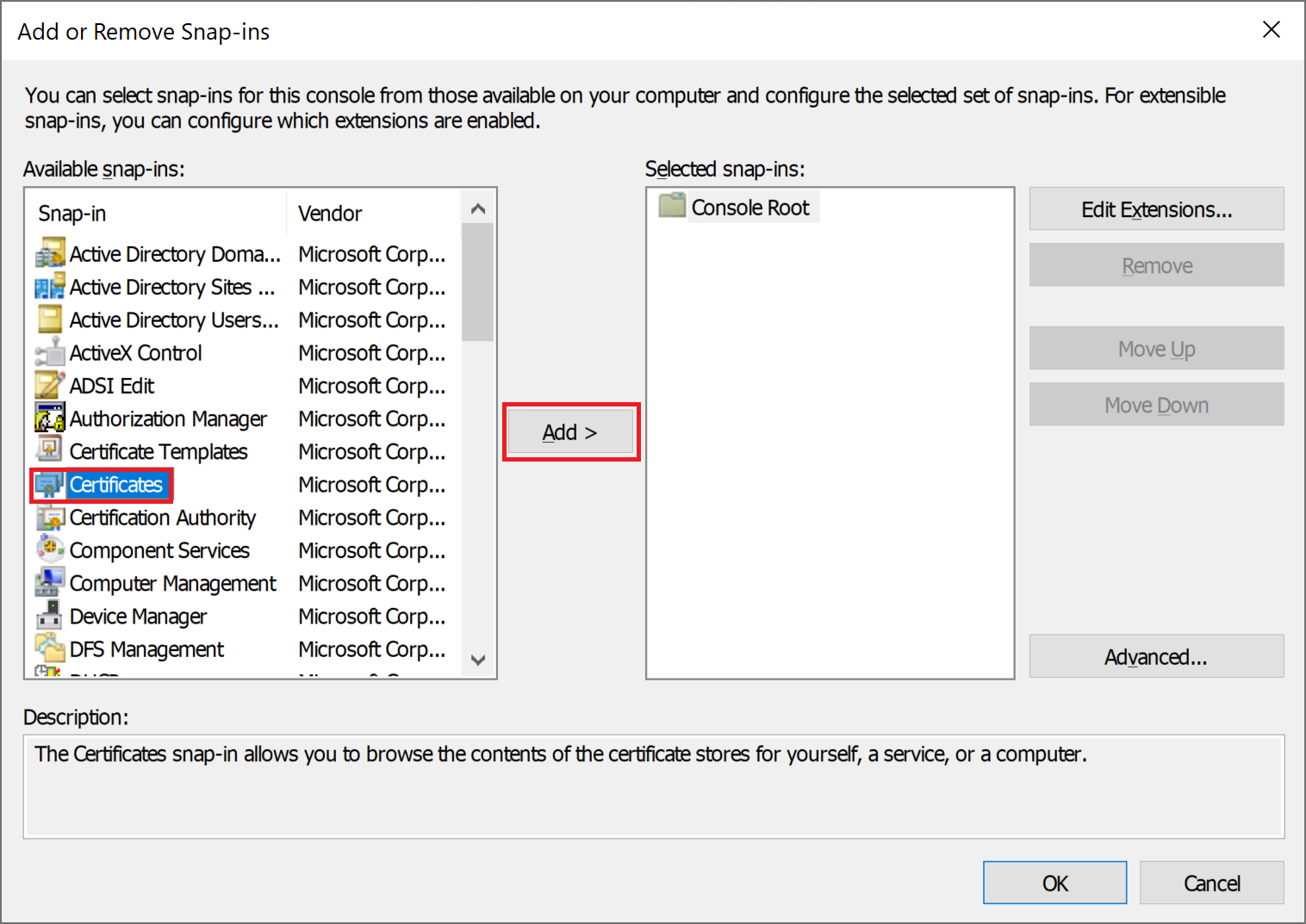This screenshot has height=924, width=1306.
Task: Select Certificate Templates in the list
Action: point(159,452)
